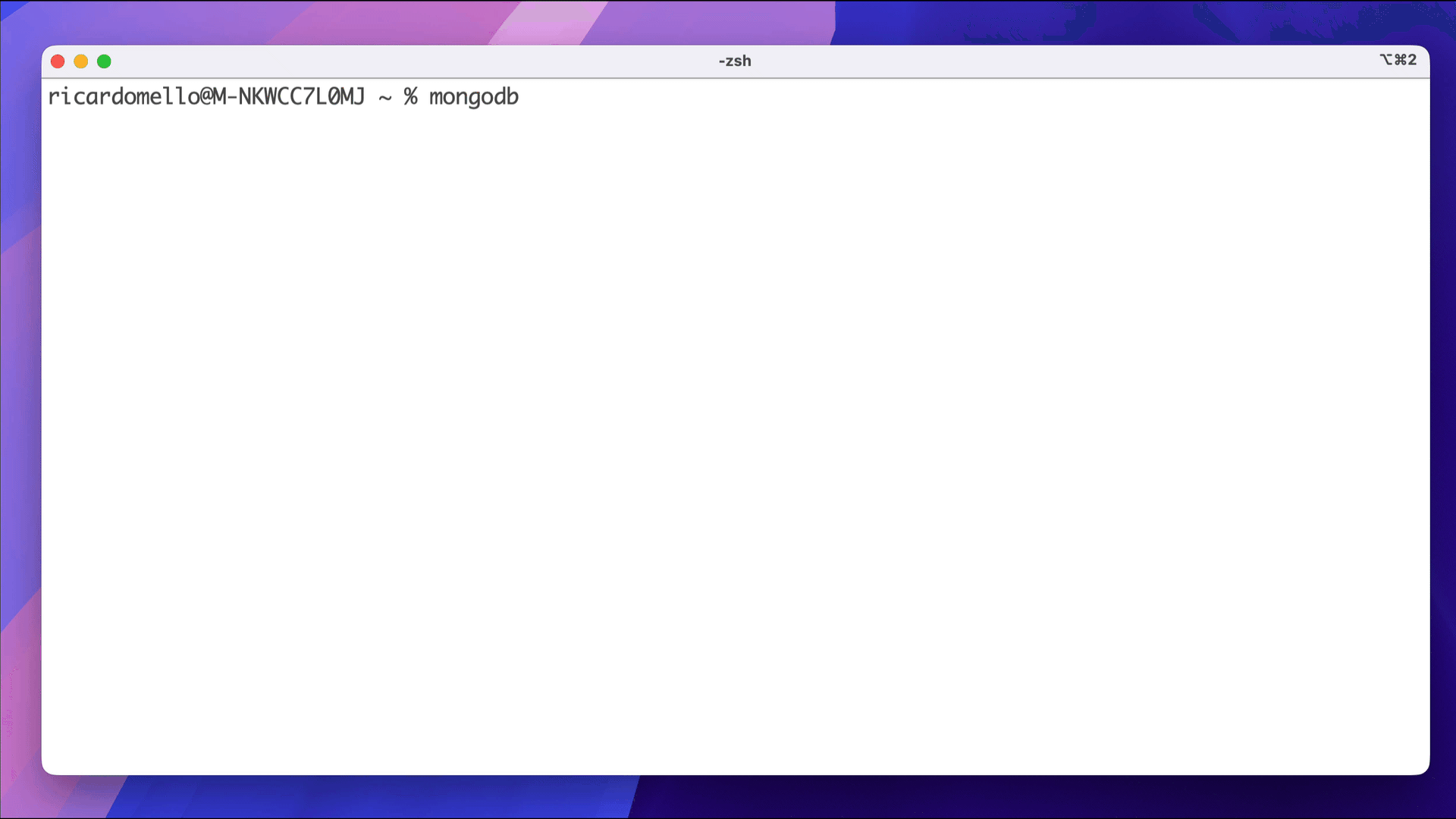Viewport: 1456px width, 819px height.
Task: Click the % prompt symbol
Action: click(x=410, y=96)
